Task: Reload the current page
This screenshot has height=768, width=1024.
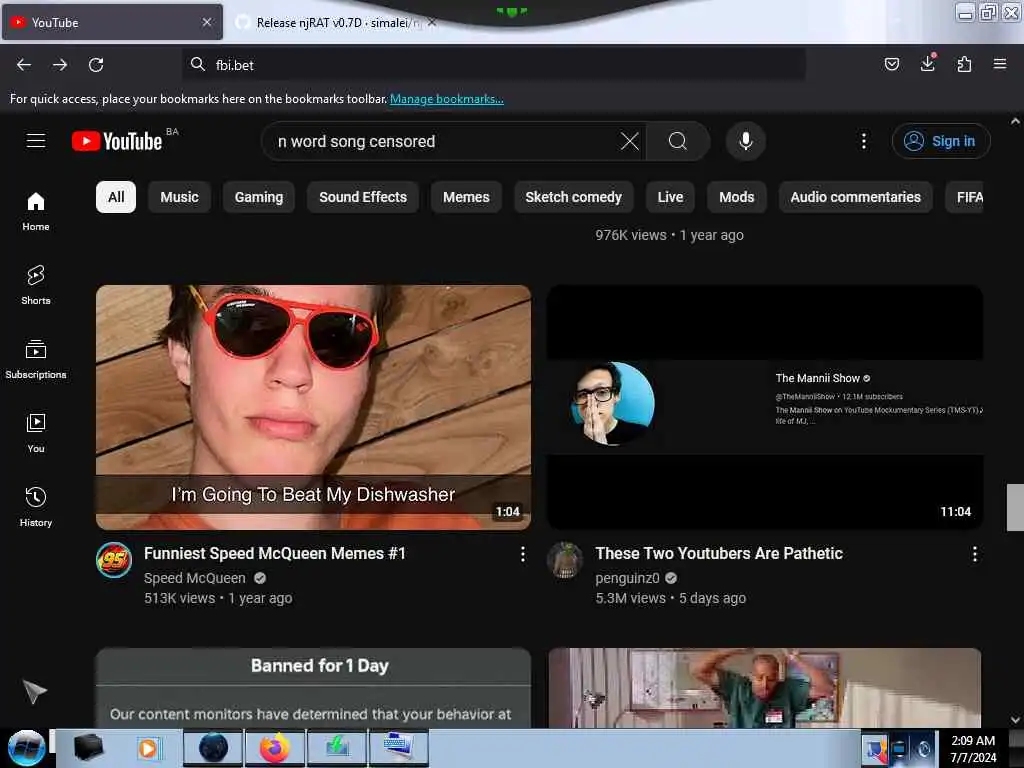Action: point(96,65)
